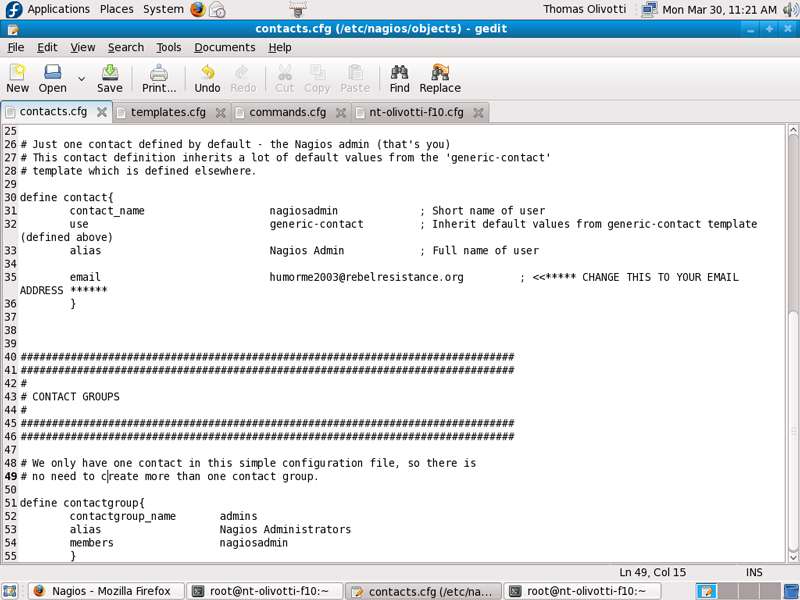Undo the last edit
Viewport: 800px width, 600px height.
207,79
